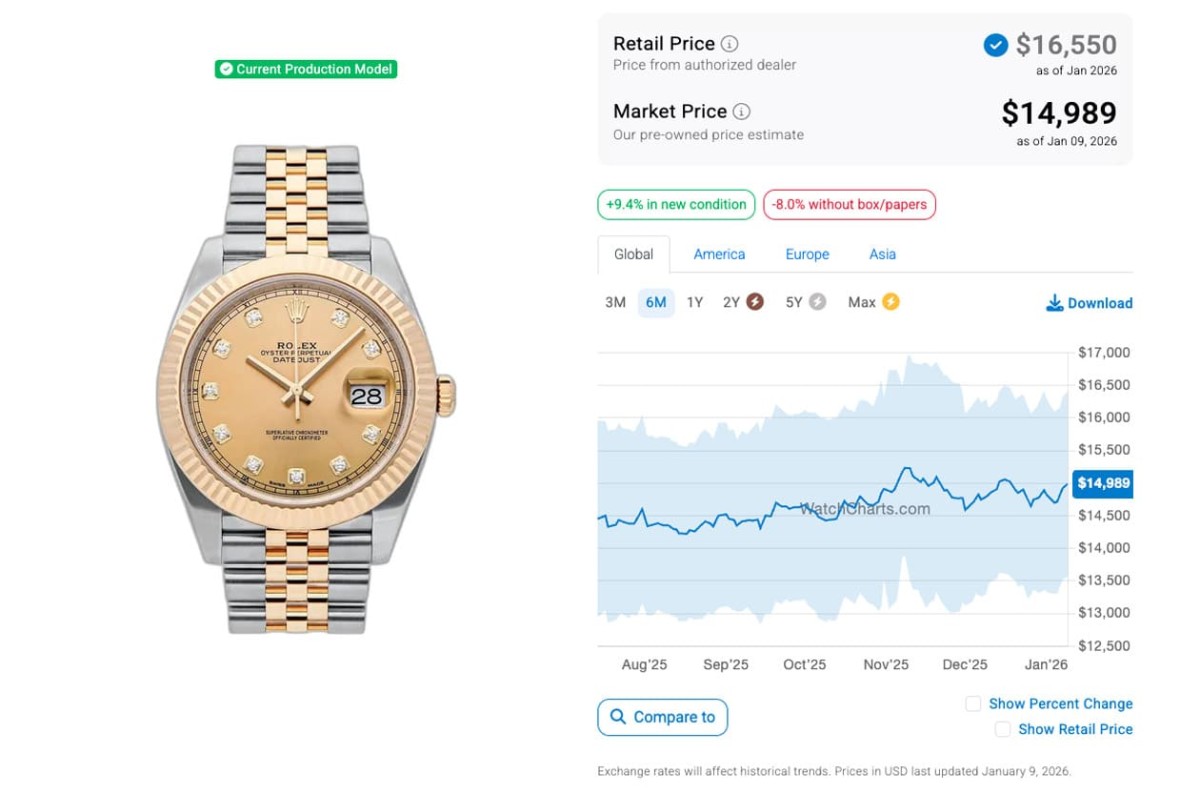The width and height of the screenshot is (1200, 794).
Task: Choose the 1Y time range
Action: (x=695, y=302)
